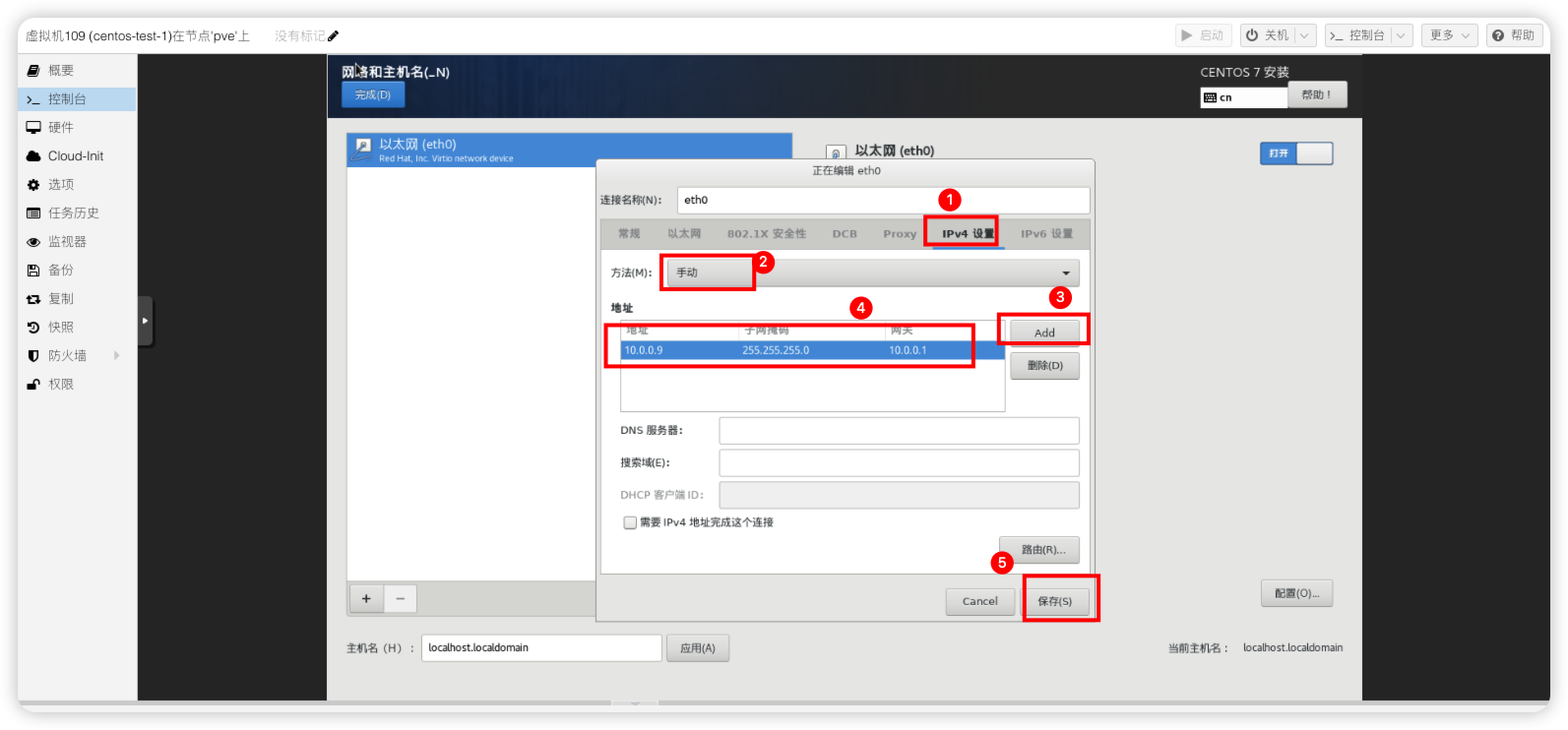Click the pencil icon to edit tags

coord(333,36)
